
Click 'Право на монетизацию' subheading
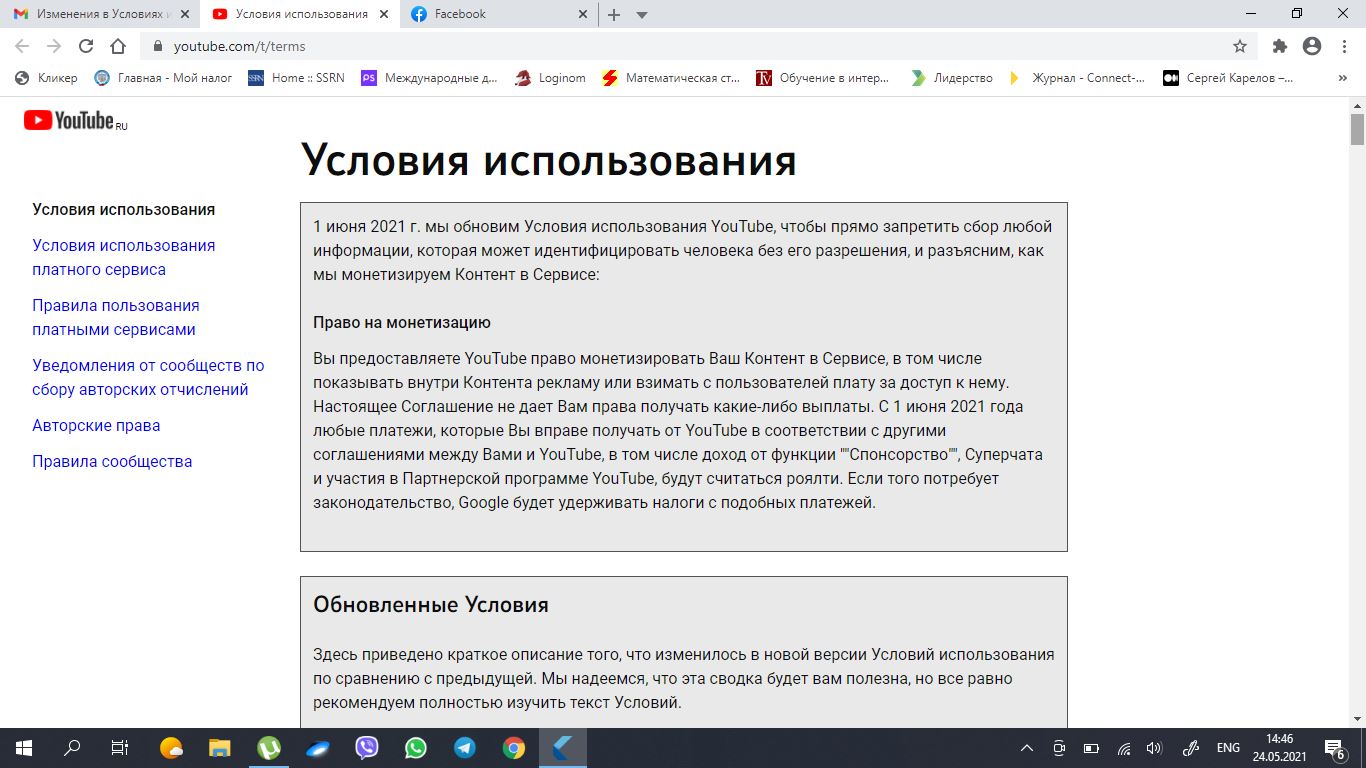402,322
